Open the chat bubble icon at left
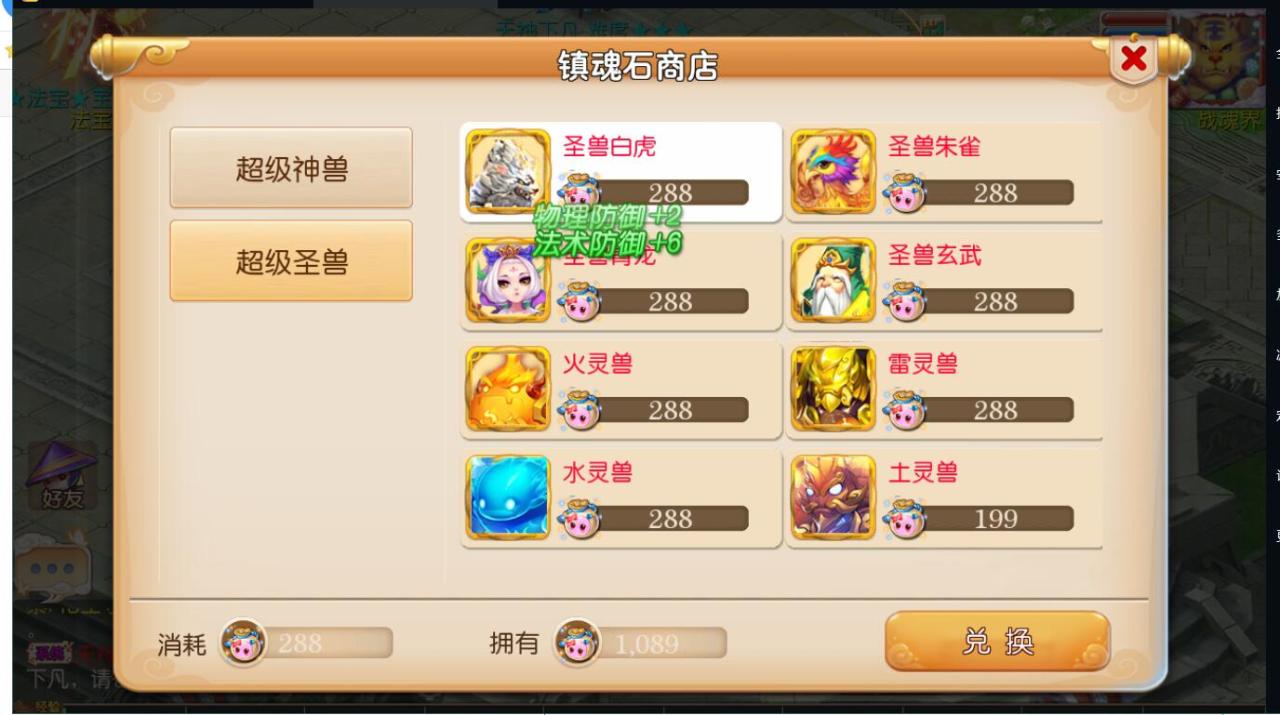The width and height of the screenshot is (1280, 715). [x=52, y=566]
